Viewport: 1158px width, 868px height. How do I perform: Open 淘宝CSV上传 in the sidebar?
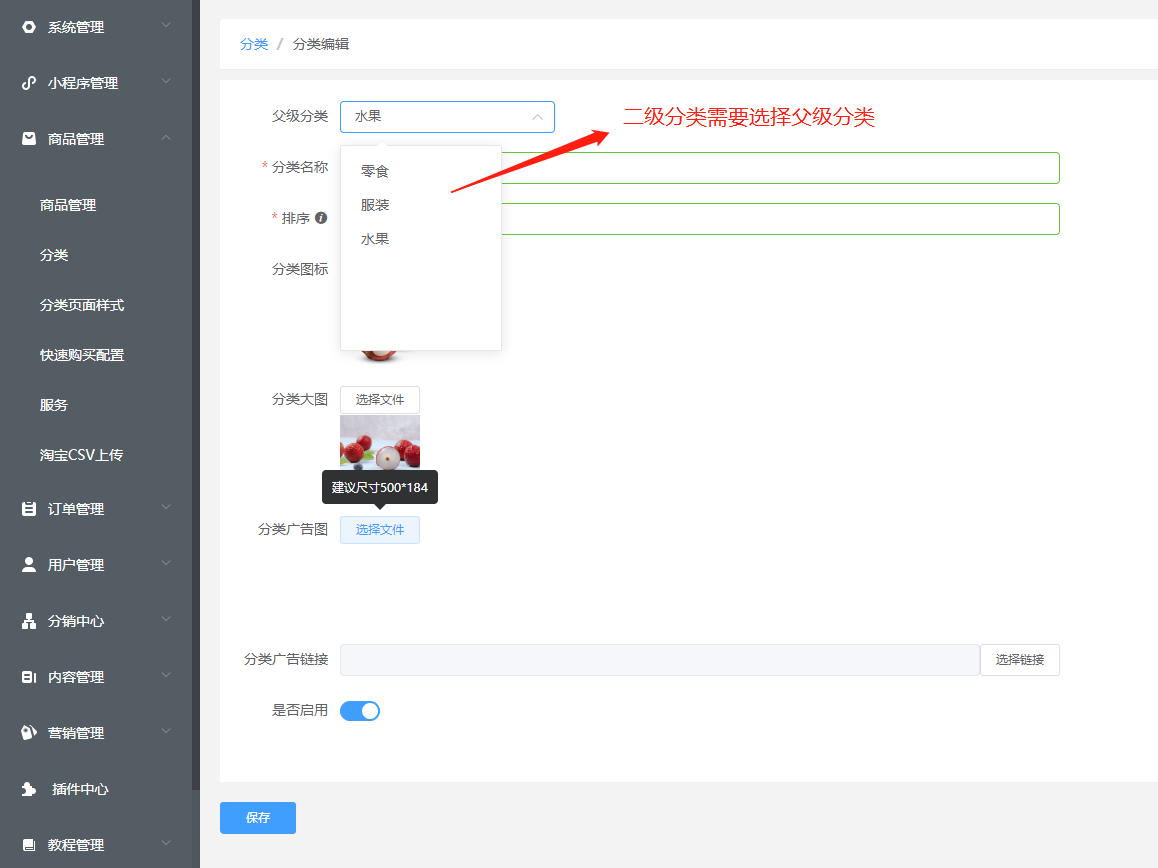[81, 455]
